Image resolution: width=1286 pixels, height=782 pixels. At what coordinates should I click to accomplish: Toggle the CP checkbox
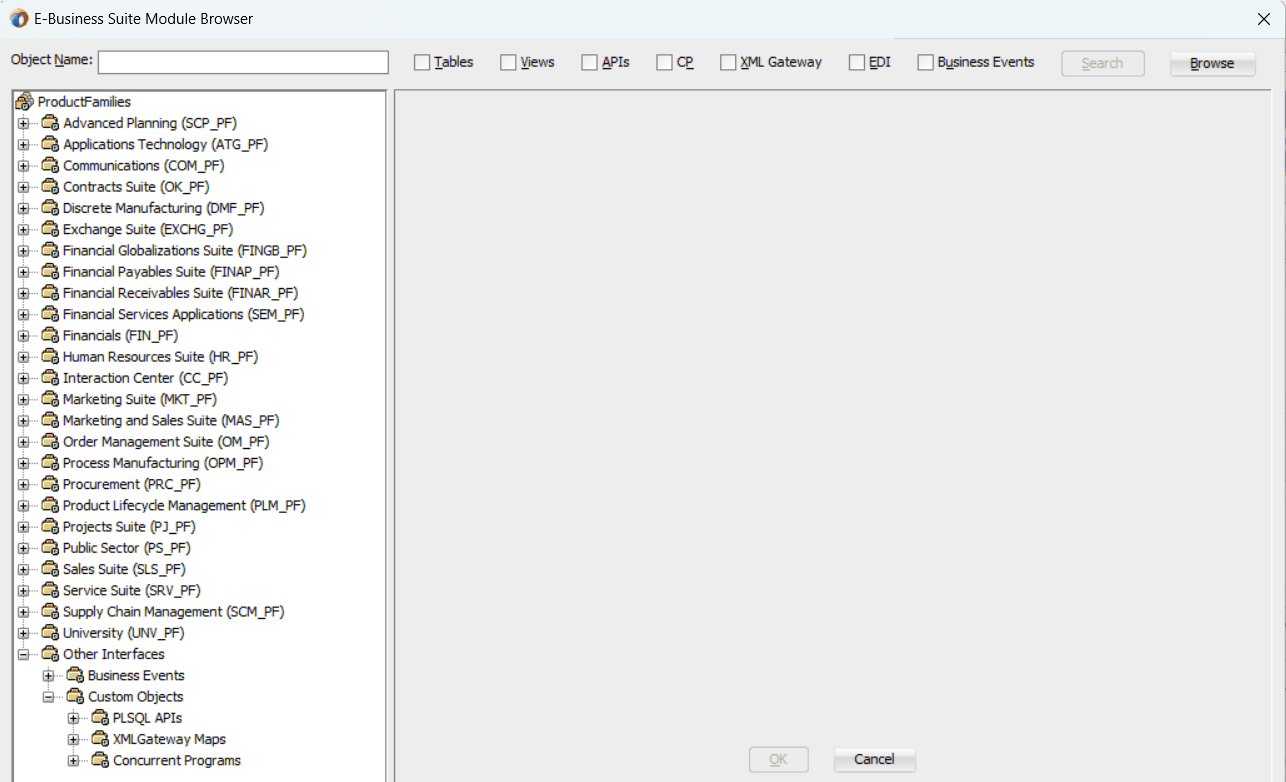pyautogui.click(x=665, y=62)
